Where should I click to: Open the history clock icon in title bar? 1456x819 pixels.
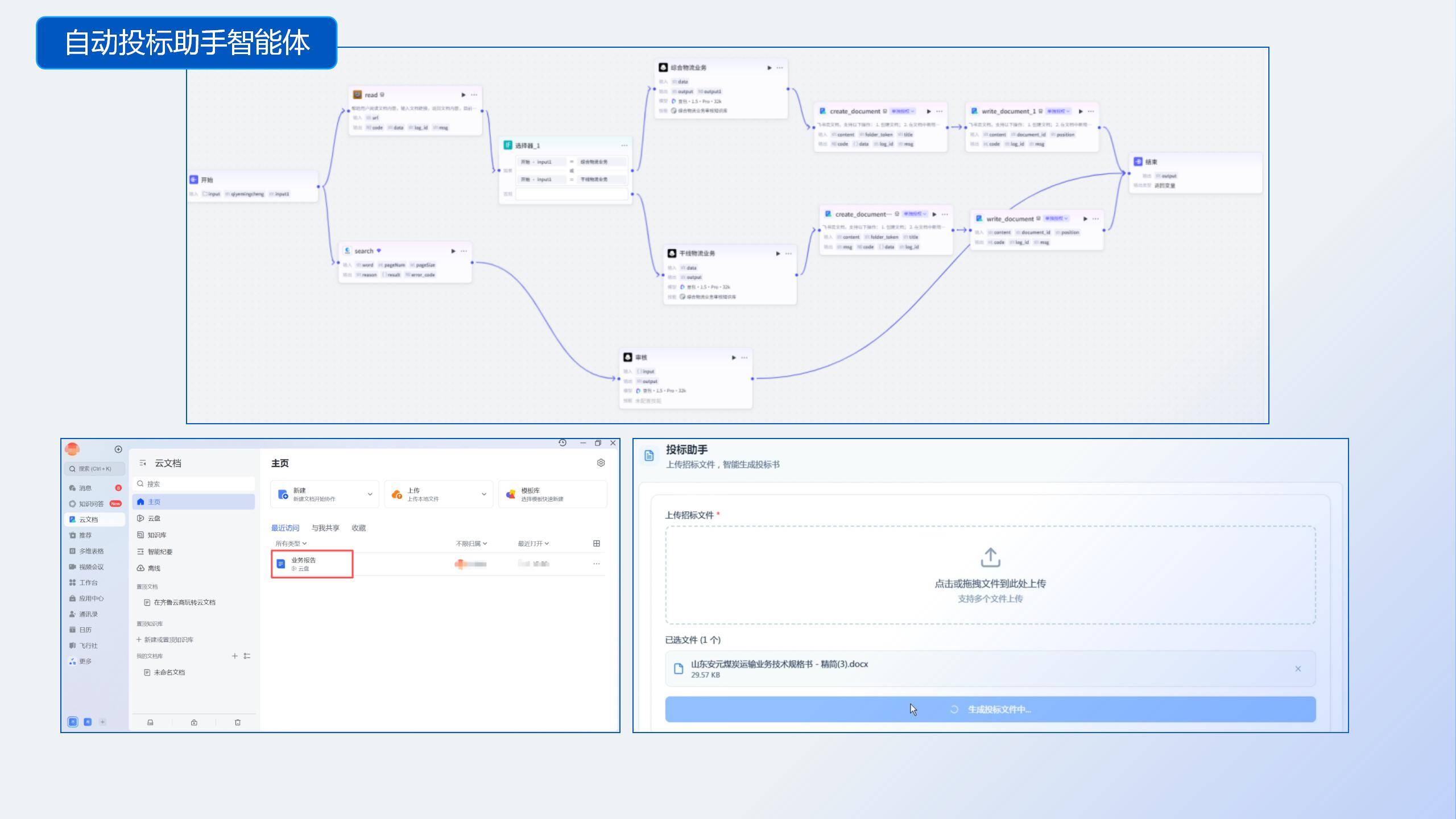[x=562, y=443]
